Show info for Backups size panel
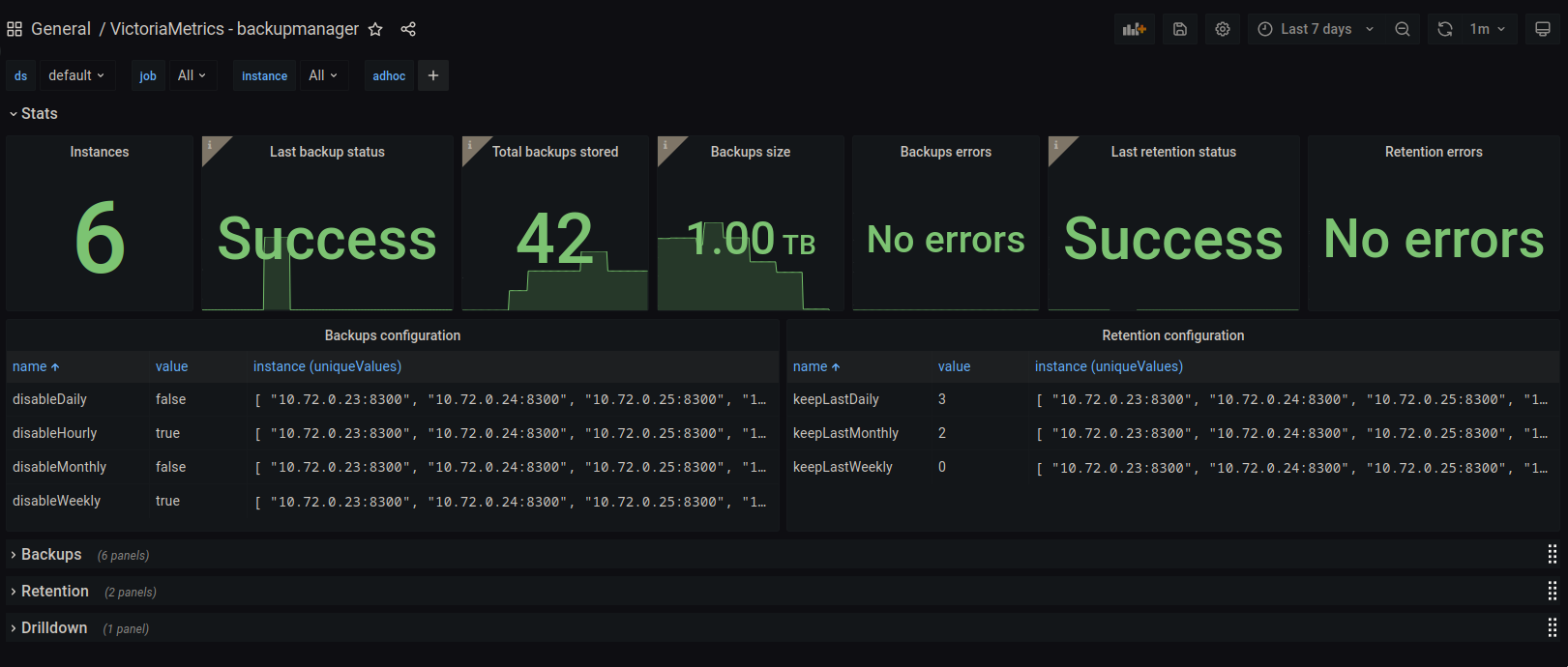Screen dimensions: 1568x667 click(666, 146)
